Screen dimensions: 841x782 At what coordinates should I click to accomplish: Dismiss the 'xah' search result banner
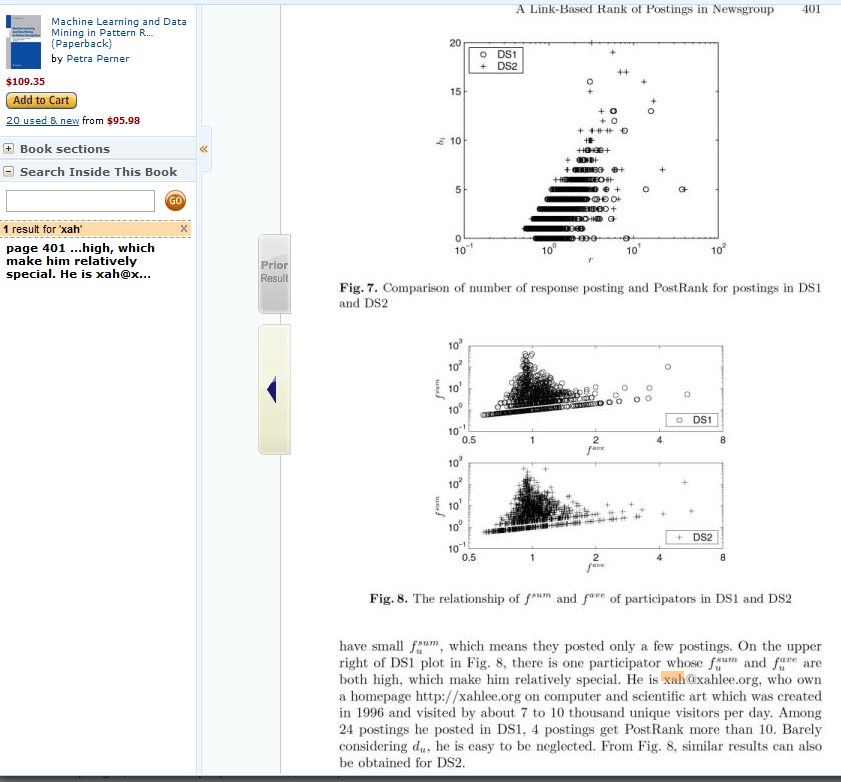coord(183,229)
